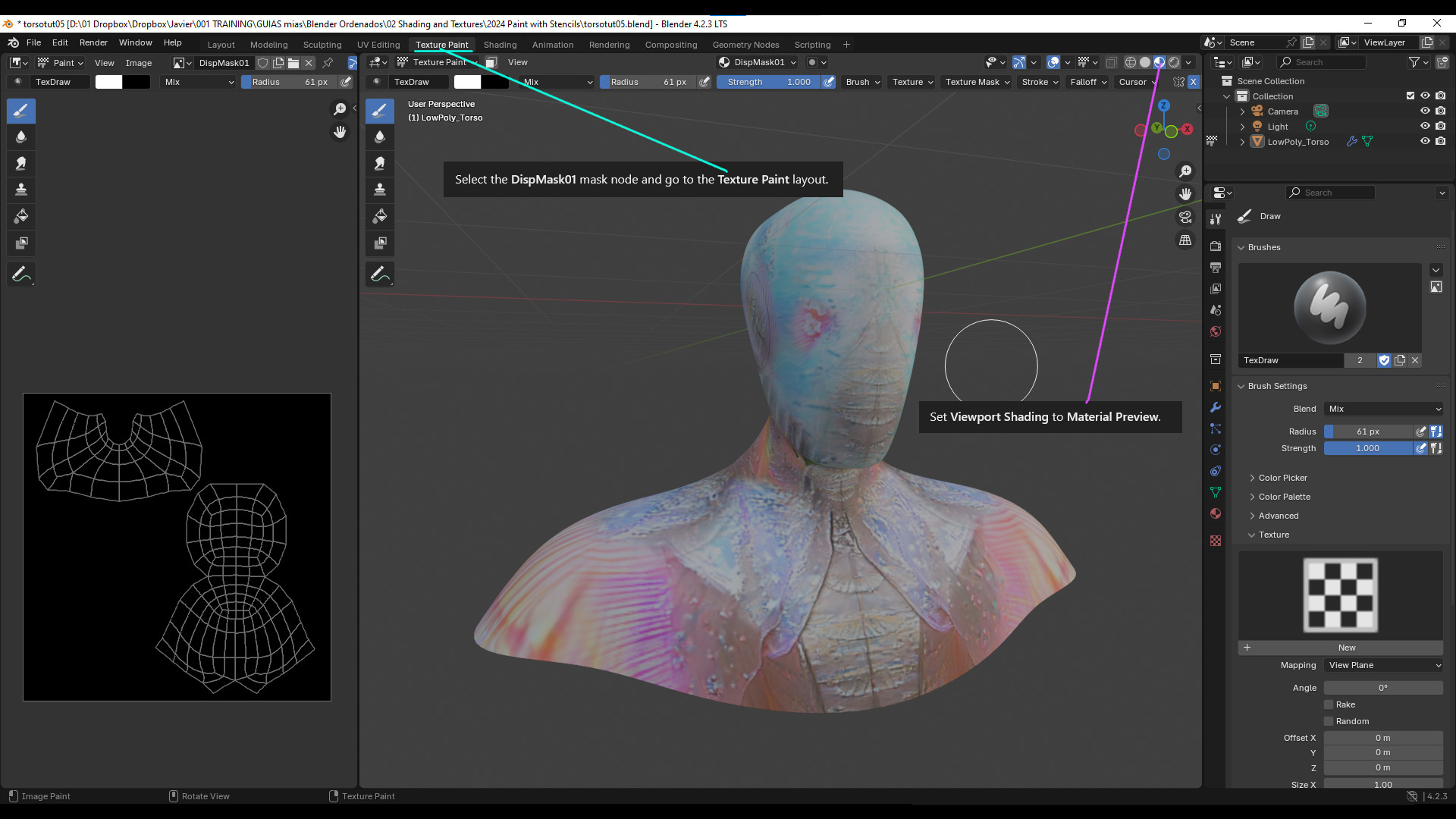Screen dimensions: 1456x819
Task: Hide LowPoly_Torso in the viewport
Action: (x=1425, y=141)
